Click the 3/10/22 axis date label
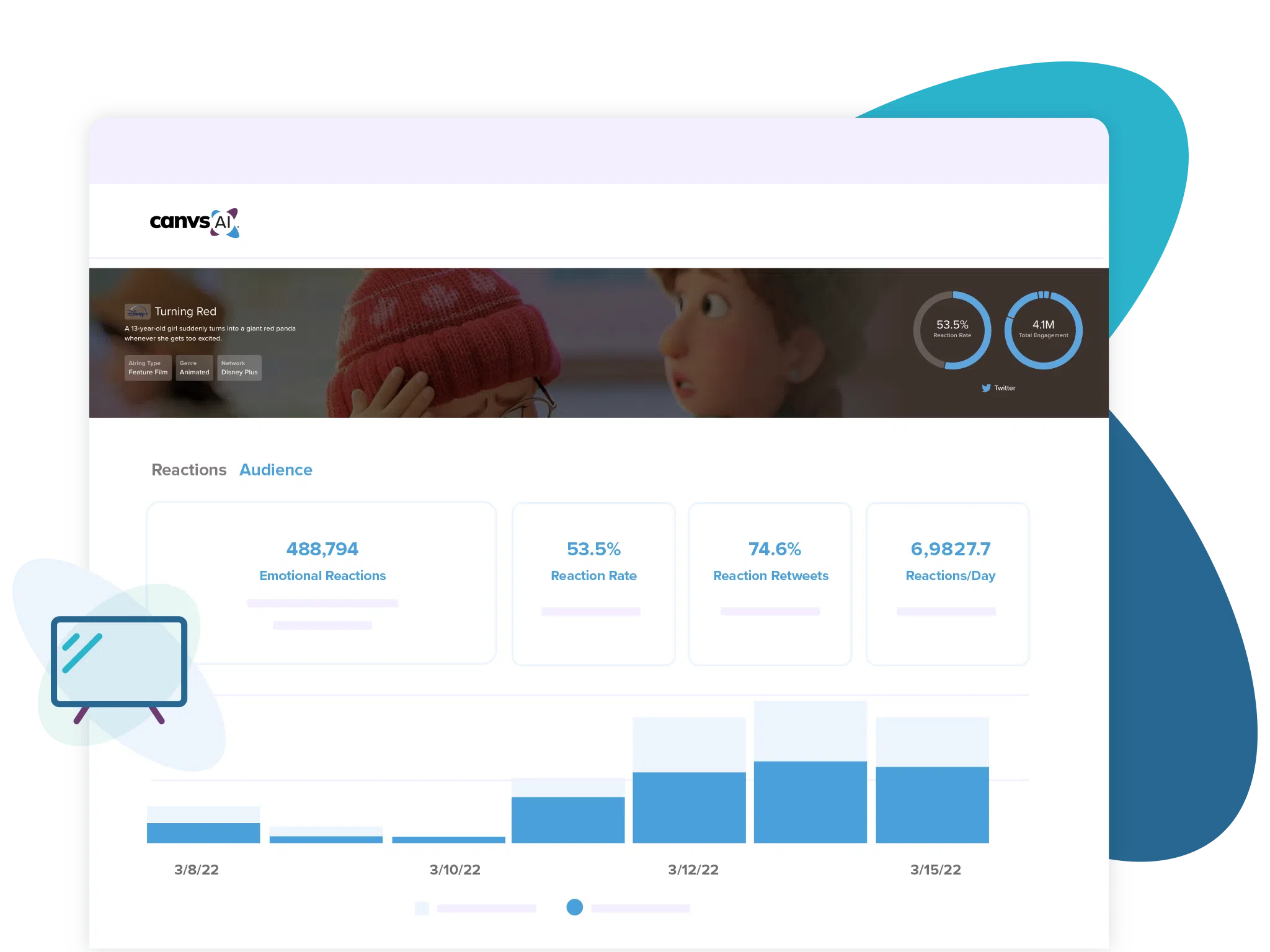1270x952 pixels. 455,870
